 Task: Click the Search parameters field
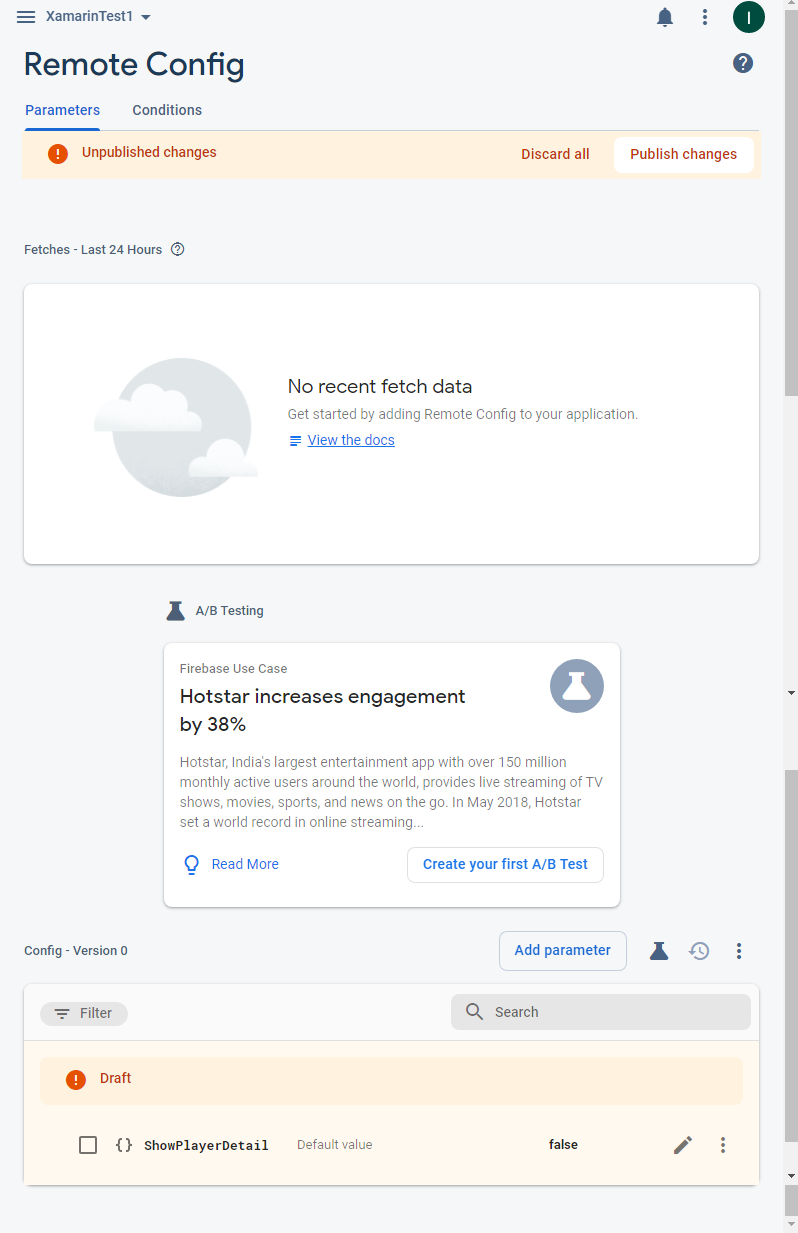[601, 1012]
